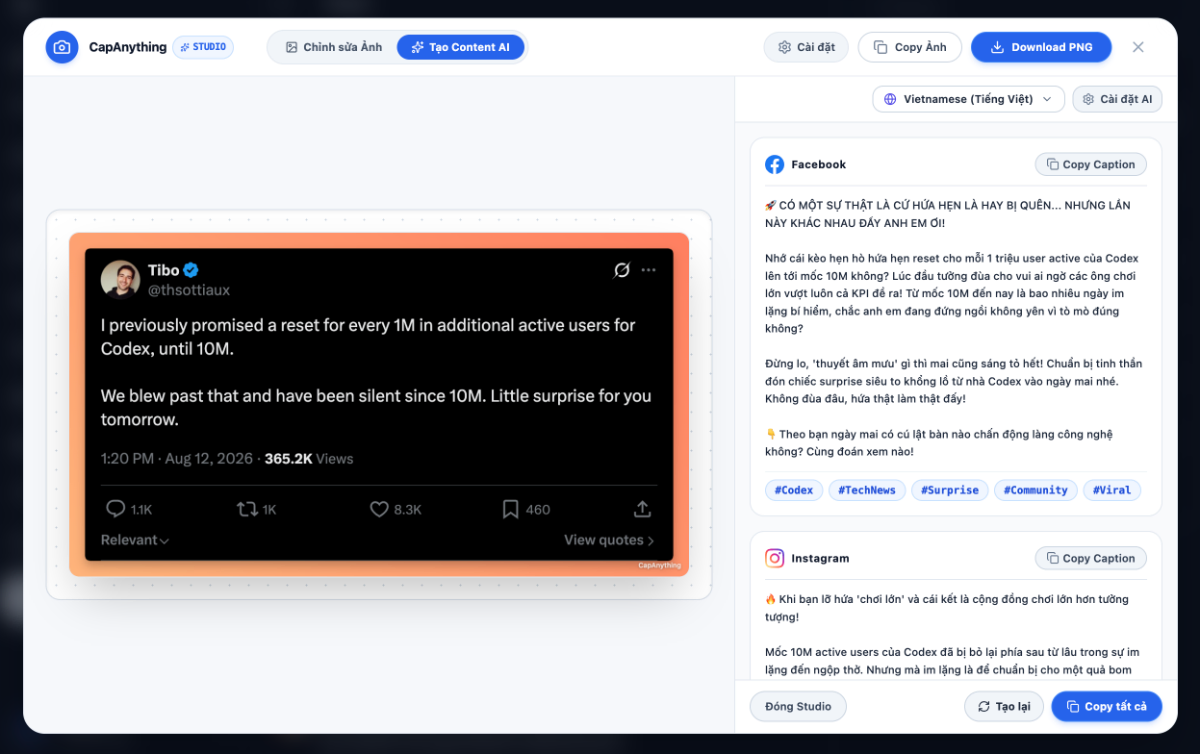Open the Cài đặt AI button
Screen dimensions: 1200x754
tap(1117, 99)
